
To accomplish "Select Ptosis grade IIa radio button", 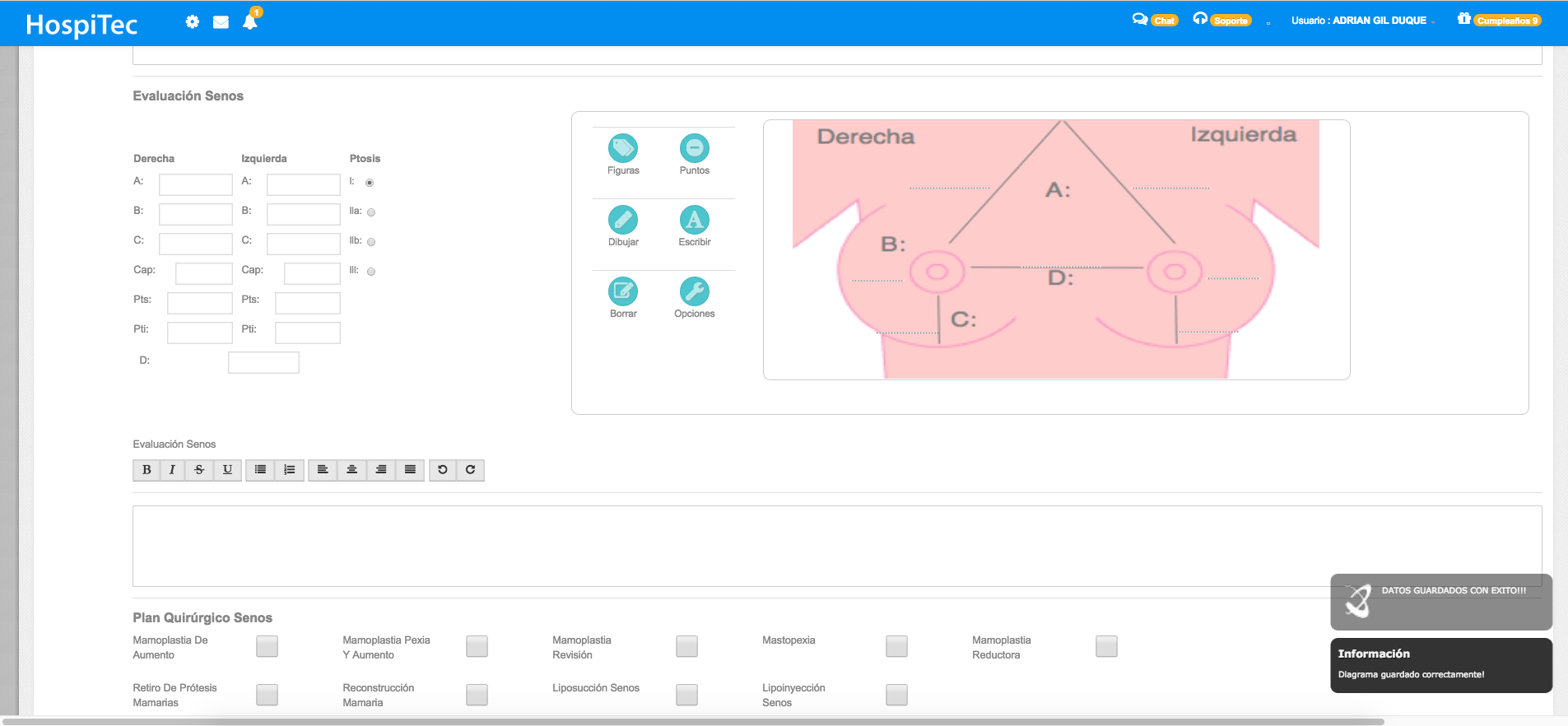I will pyautogui.click(x=371, y=212).
